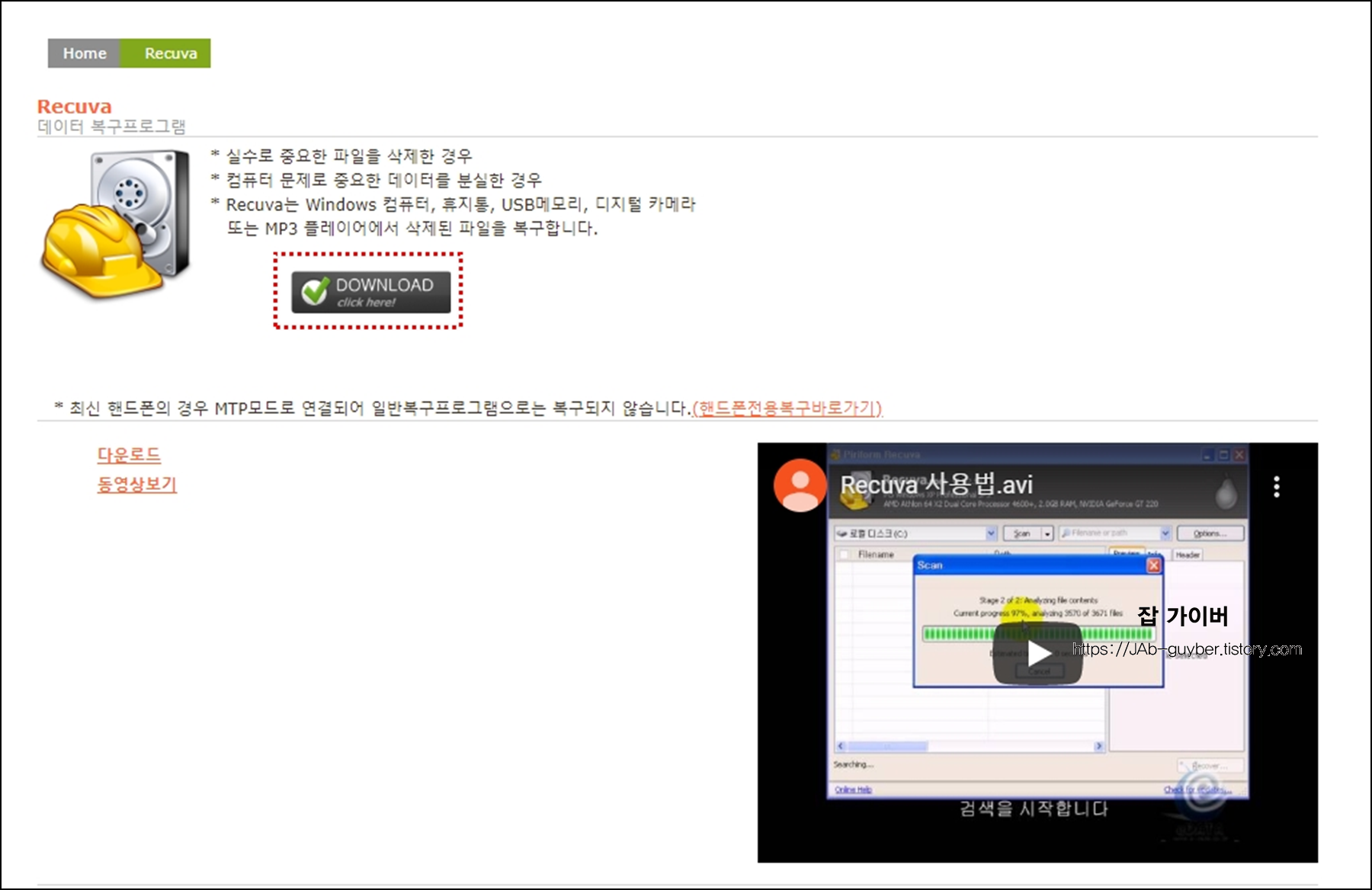Click the video channel avatar icon
This screenshot has width=1372, height=890.
coord(800,485)
